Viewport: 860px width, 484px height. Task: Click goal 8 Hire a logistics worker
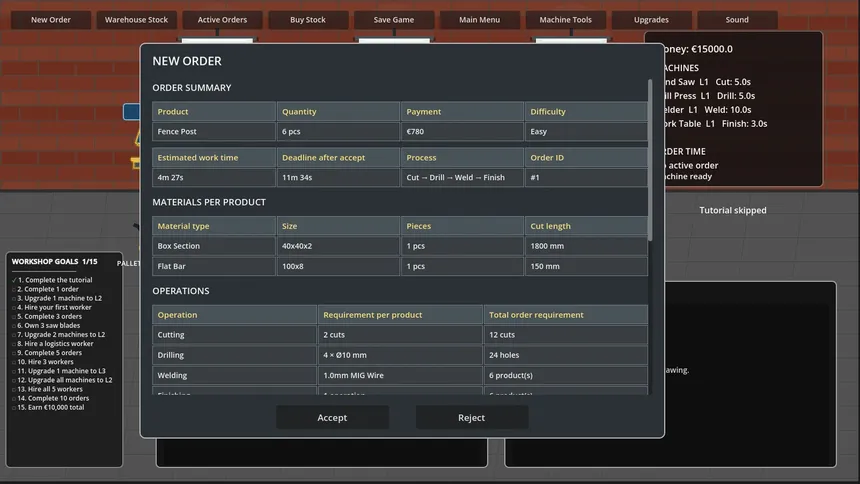53,344
